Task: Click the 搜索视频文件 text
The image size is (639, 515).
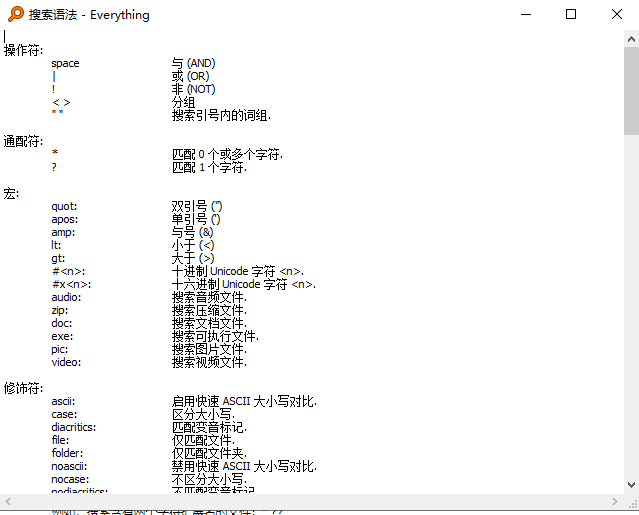Action: click(x=209, y=362)
